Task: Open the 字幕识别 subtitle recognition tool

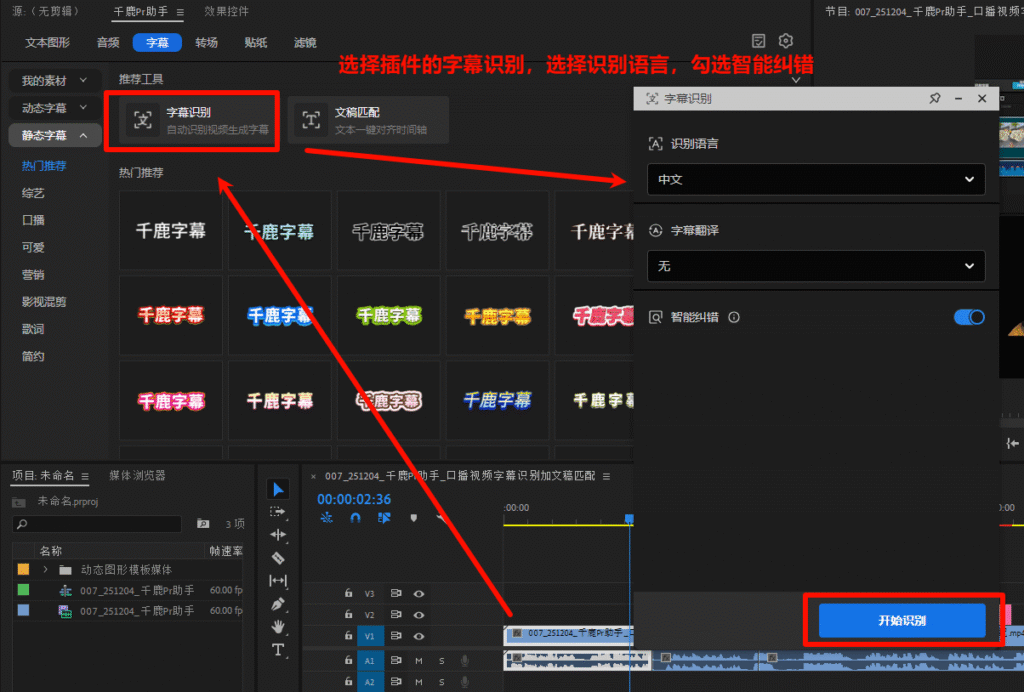Action: tap(192, 120)
